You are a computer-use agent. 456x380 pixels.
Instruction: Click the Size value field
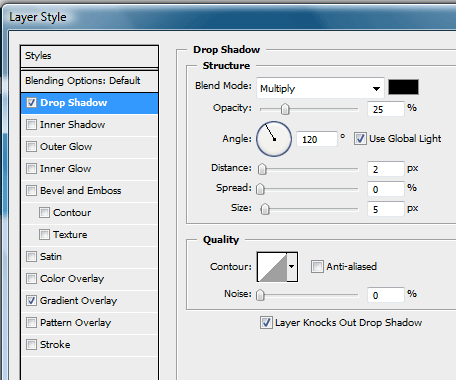(x=386, y=209)
